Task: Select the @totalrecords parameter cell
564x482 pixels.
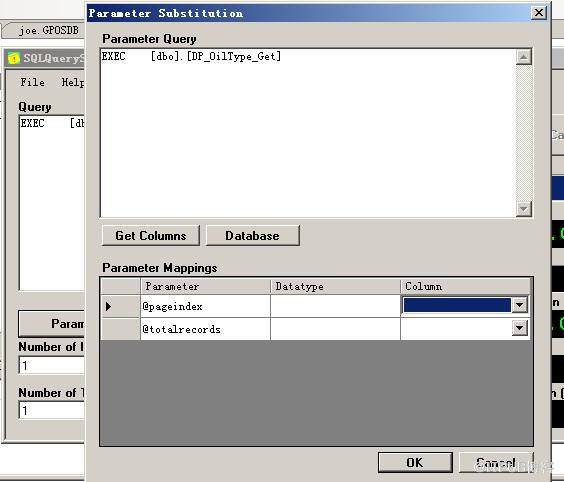Action: 205,329
